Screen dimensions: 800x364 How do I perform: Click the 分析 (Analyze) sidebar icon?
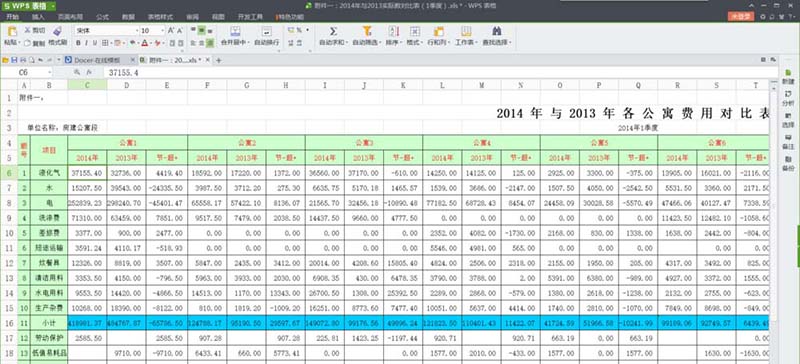[x=788, y=98]
